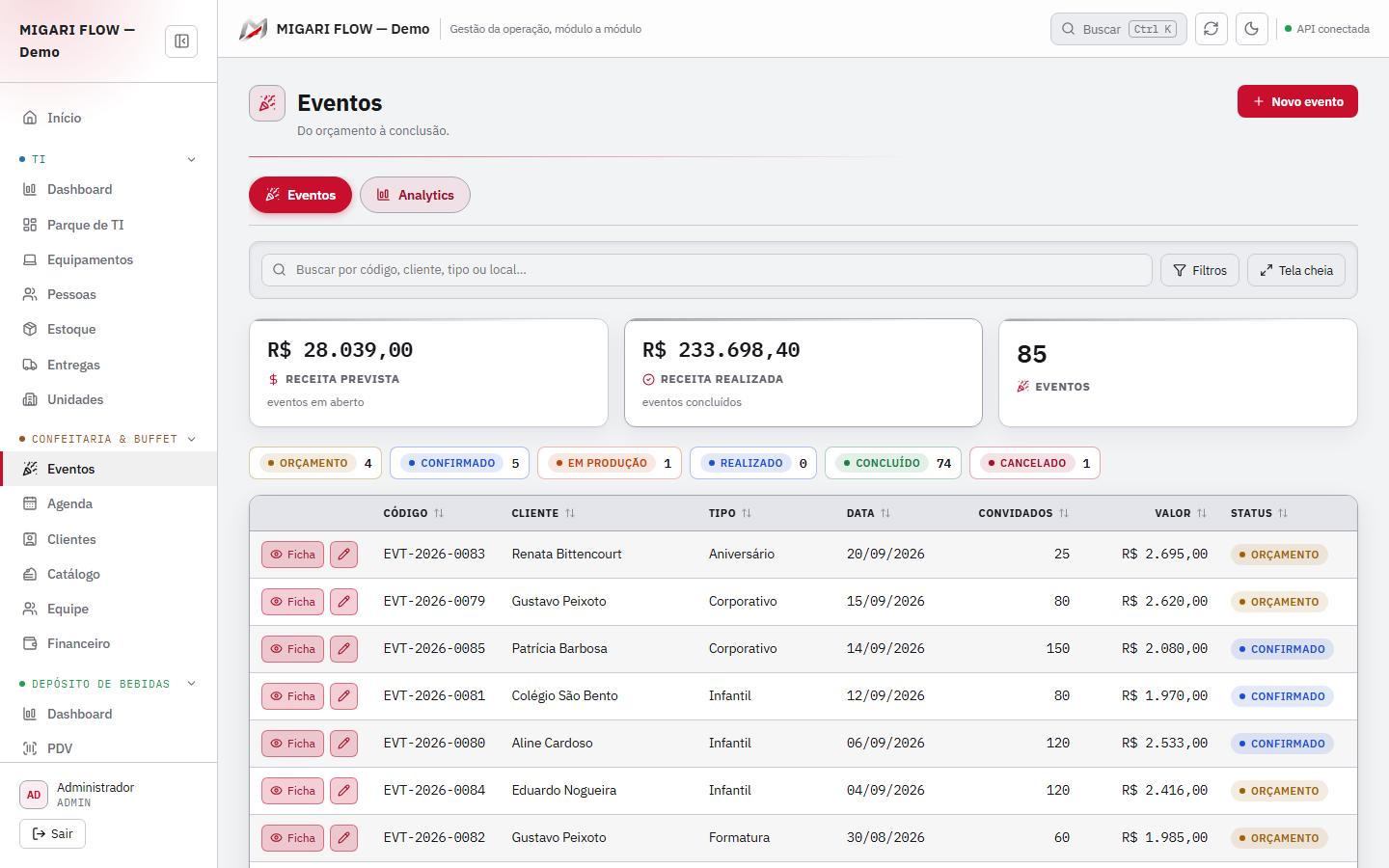Switch to the Analytics tab

[415, 195]
